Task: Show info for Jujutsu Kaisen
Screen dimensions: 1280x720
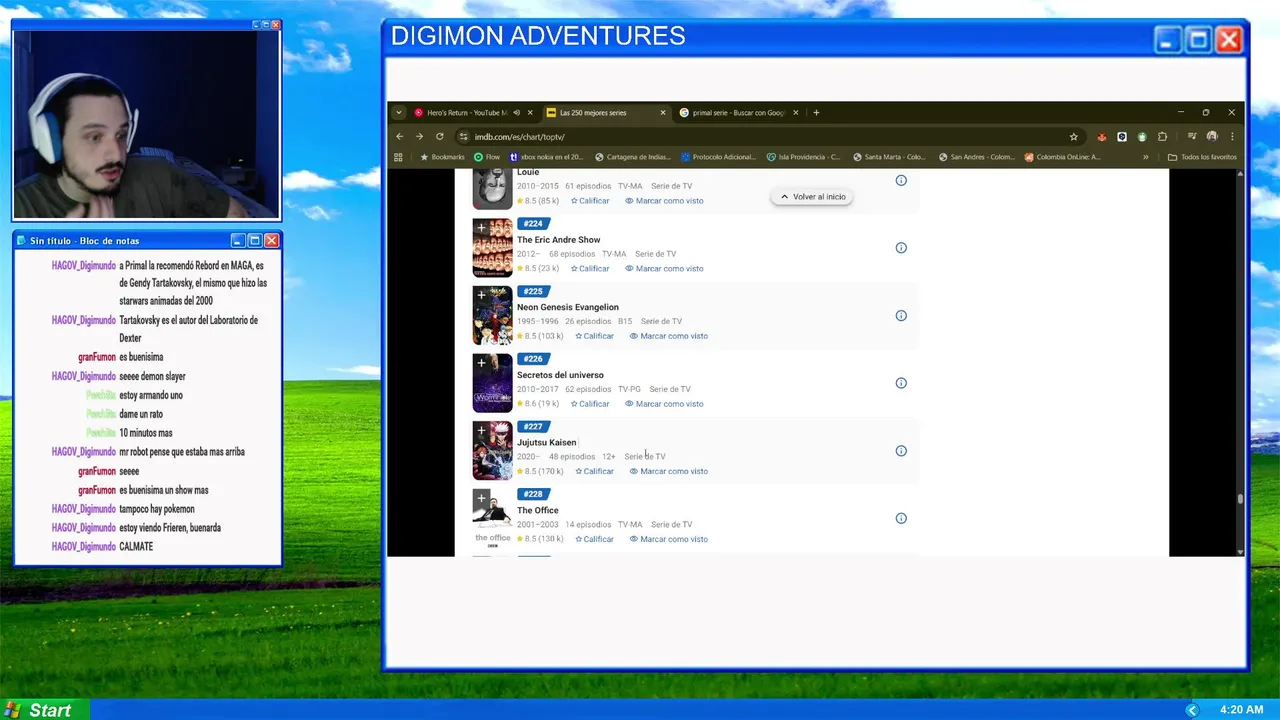Action: click(x=901, y=451)
